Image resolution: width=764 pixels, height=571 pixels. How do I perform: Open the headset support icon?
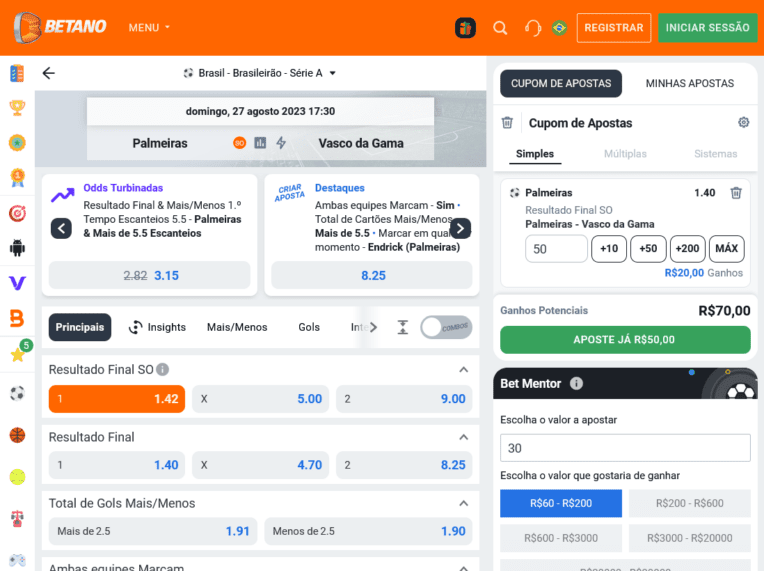(x=533, y=28)
